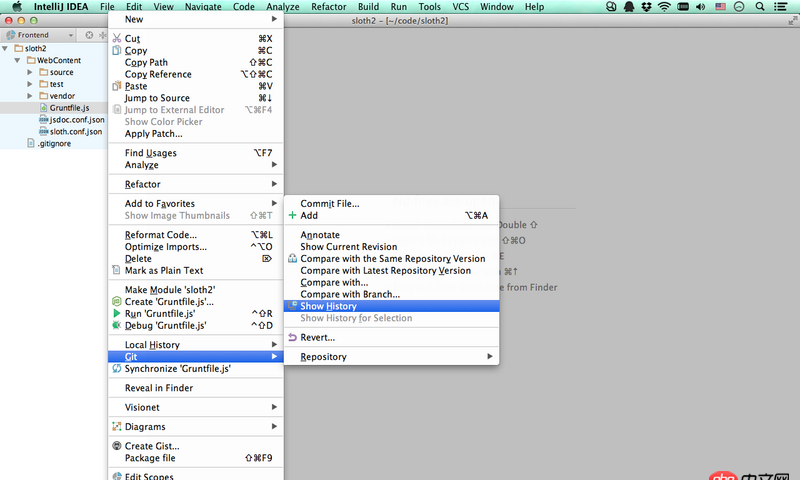Expand the vendor folder
Viewport: 800px width, 480px height.
(30, 96)
